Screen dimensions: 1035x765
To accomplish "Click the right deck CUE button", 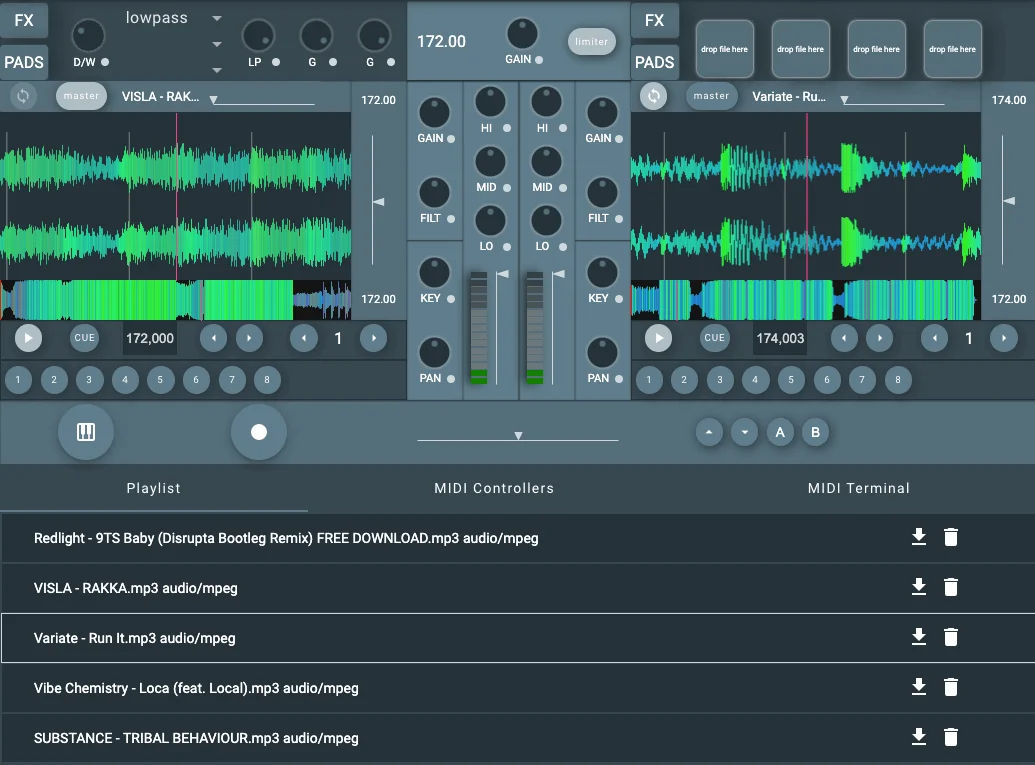I will pyautogui.click(x=714, y=338).
